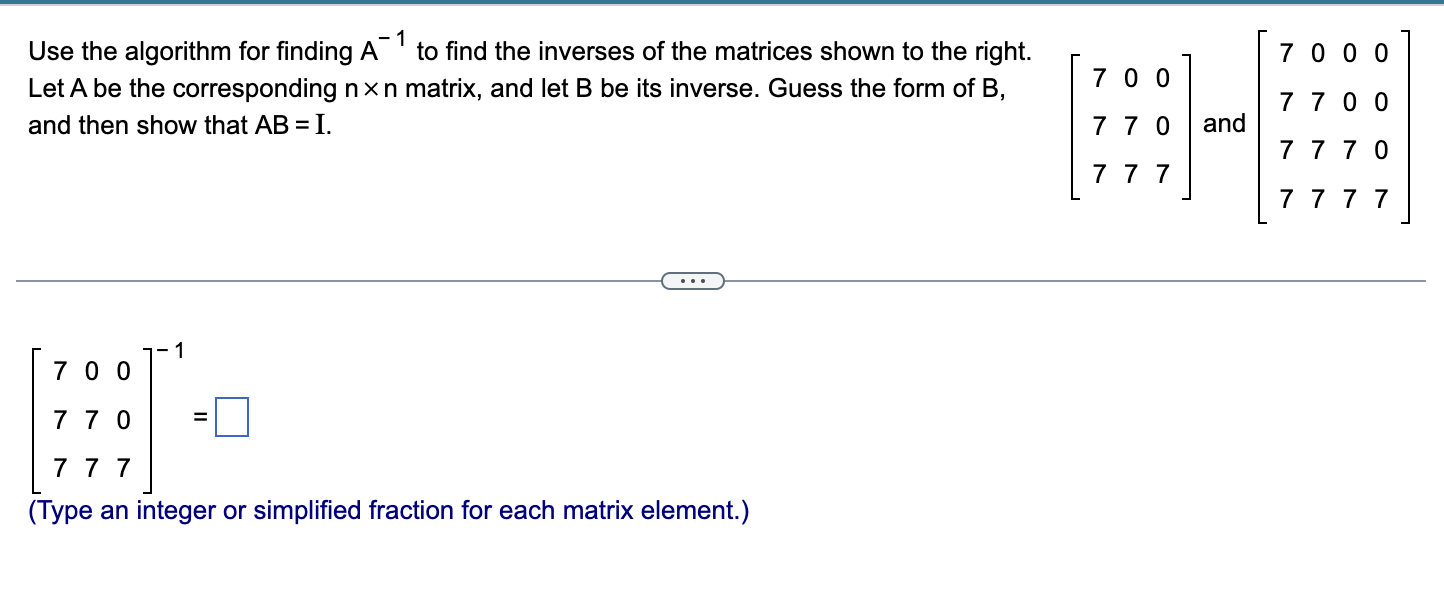Screen dimensions: 1444x608
Task: Select the matrix in the answer area
Action: [90, 420]
